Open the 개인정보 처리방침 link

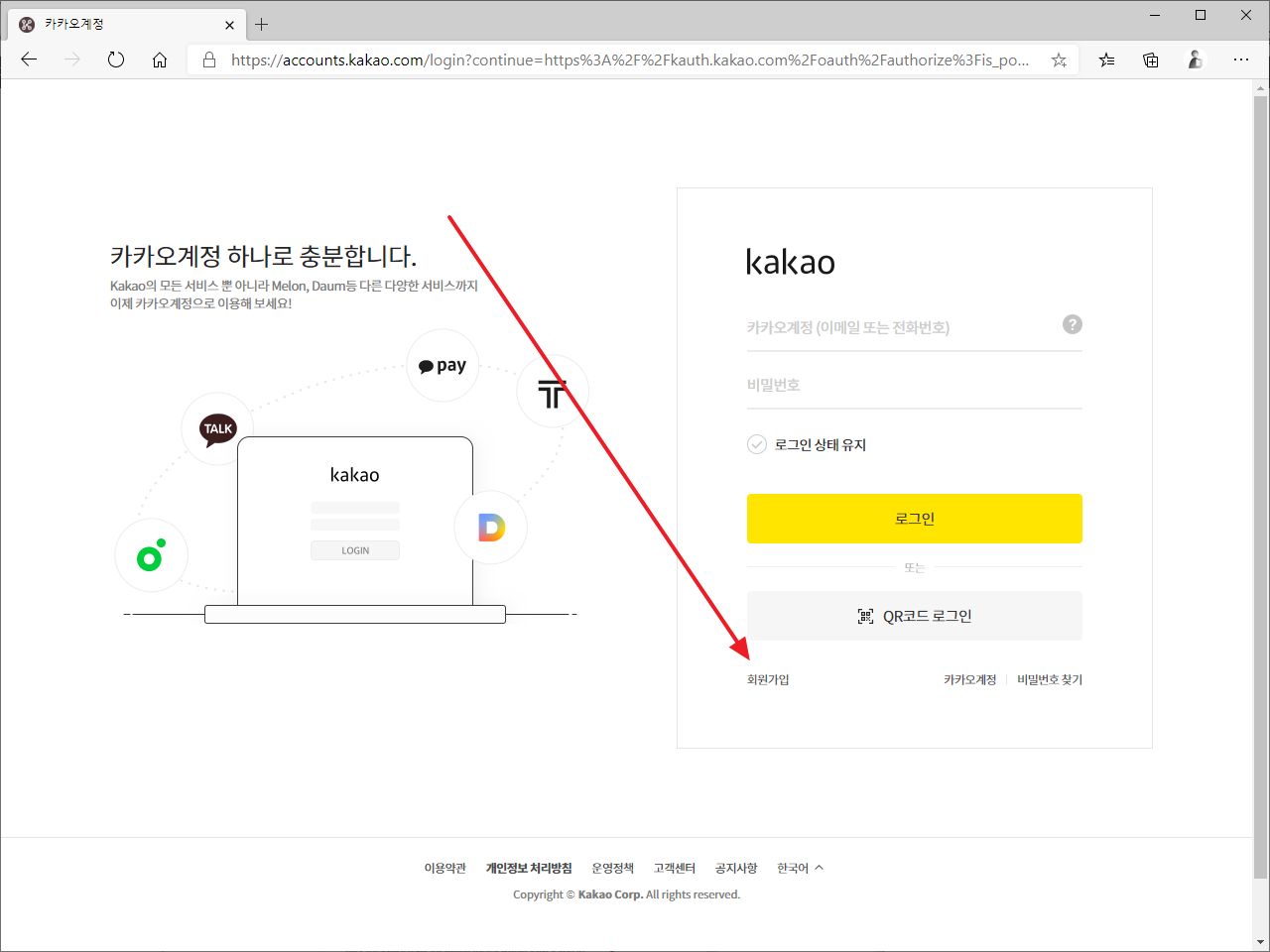pyautogui.click(x=529, y=868)
